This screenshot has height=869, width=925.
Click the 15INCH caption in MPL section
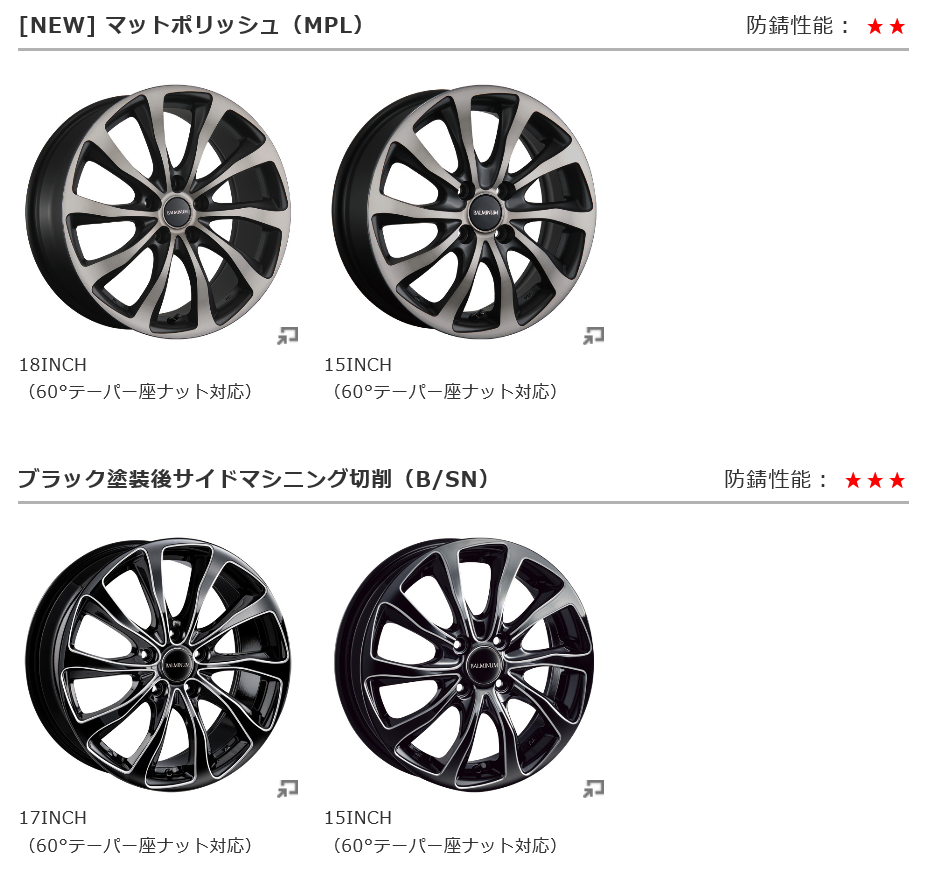click(358, 365)
